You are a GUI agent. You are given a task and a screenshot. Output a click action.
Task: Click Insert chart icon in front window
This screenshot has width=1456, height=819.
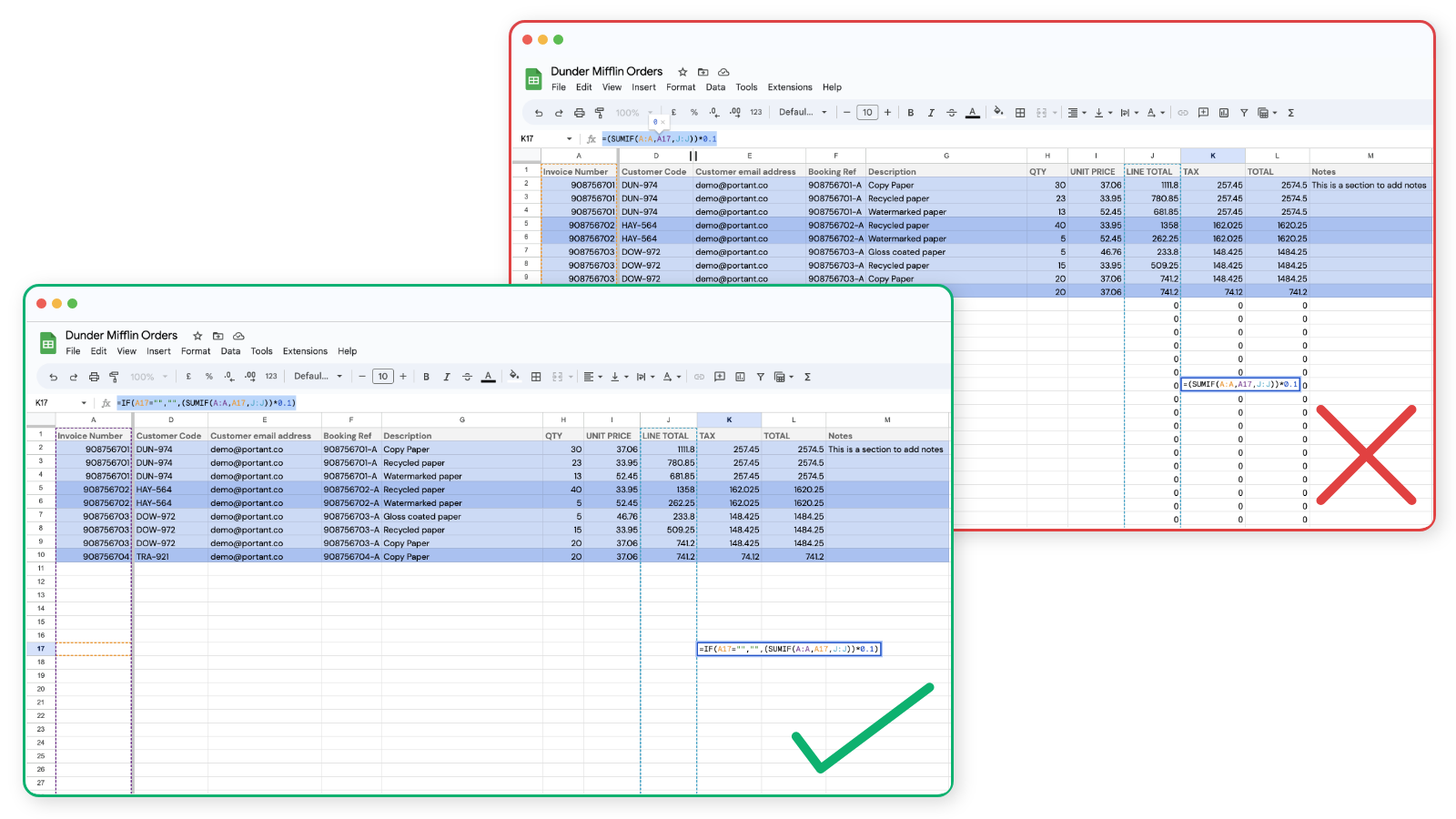(x=740, y=377)
